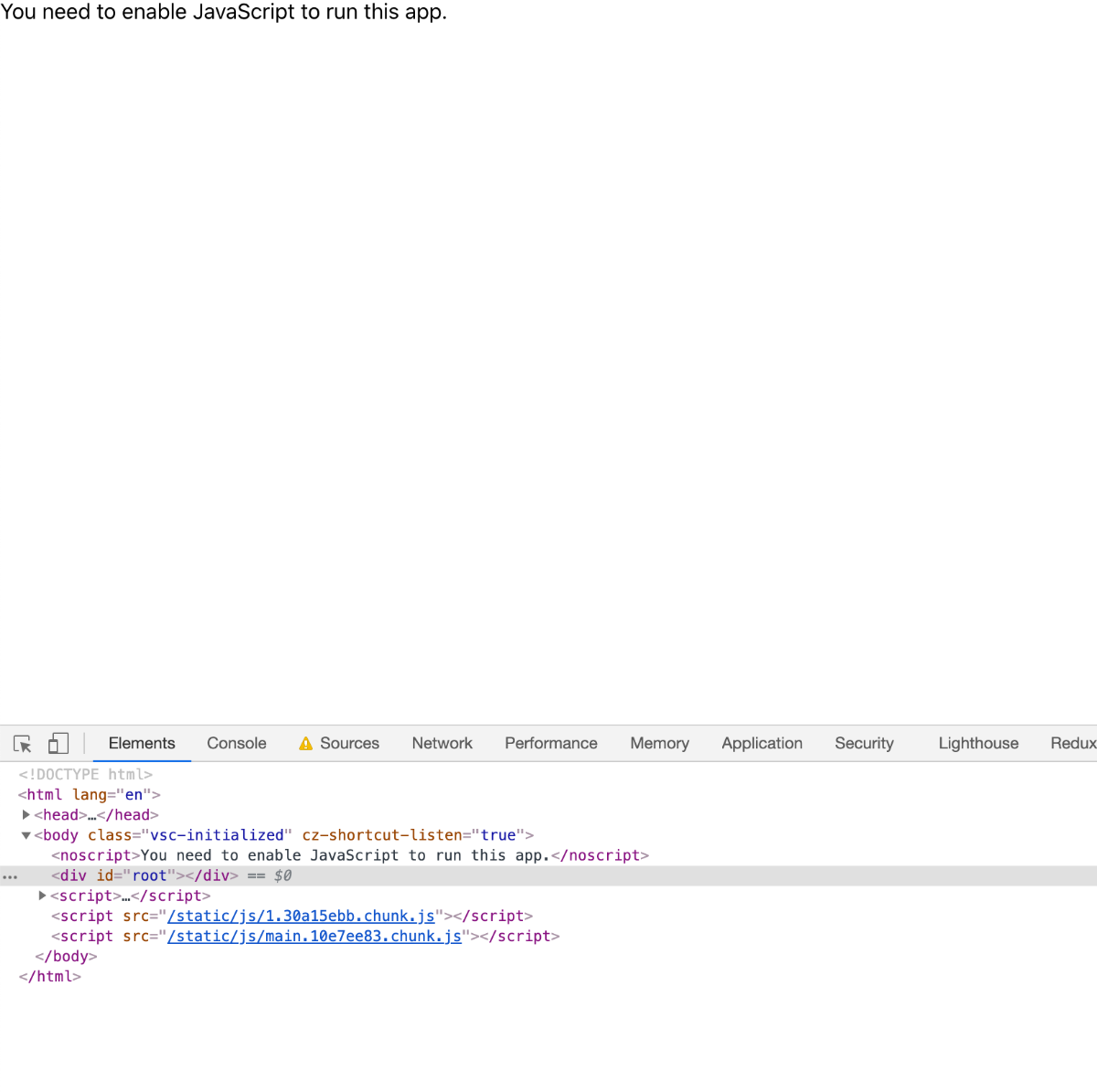Click the cz-shortcut-listen attribute name

382,835
